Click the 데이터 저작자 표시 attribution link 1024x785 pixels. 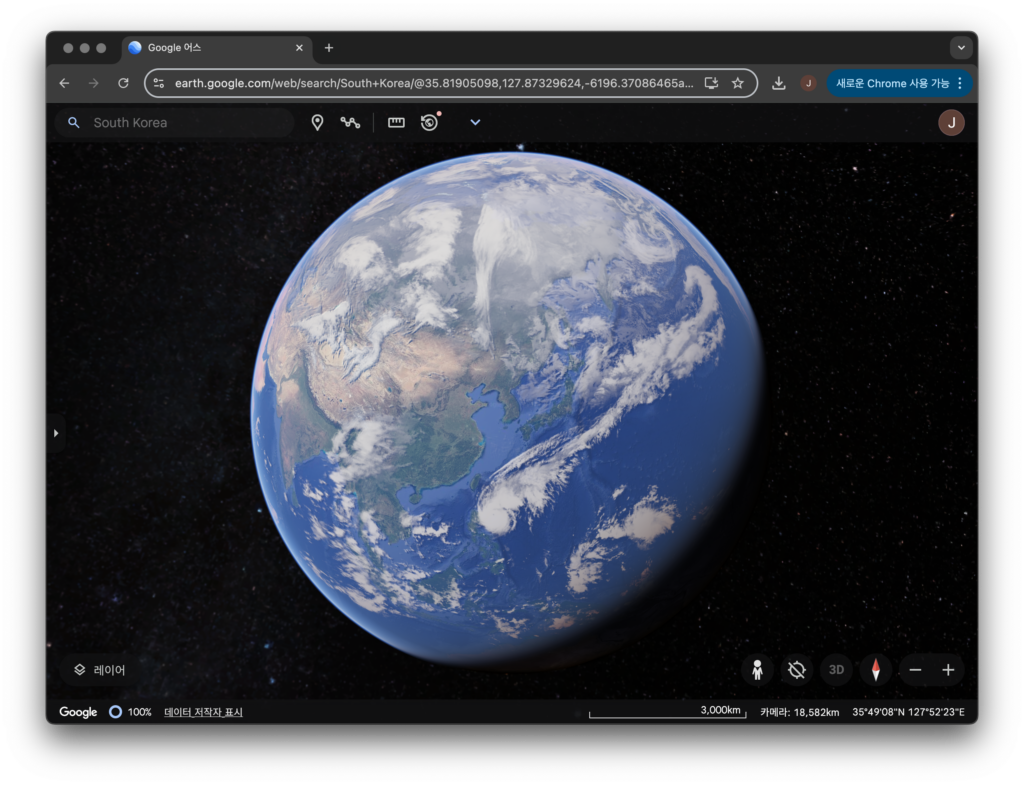pyautogui.click(x=203, y=712)
